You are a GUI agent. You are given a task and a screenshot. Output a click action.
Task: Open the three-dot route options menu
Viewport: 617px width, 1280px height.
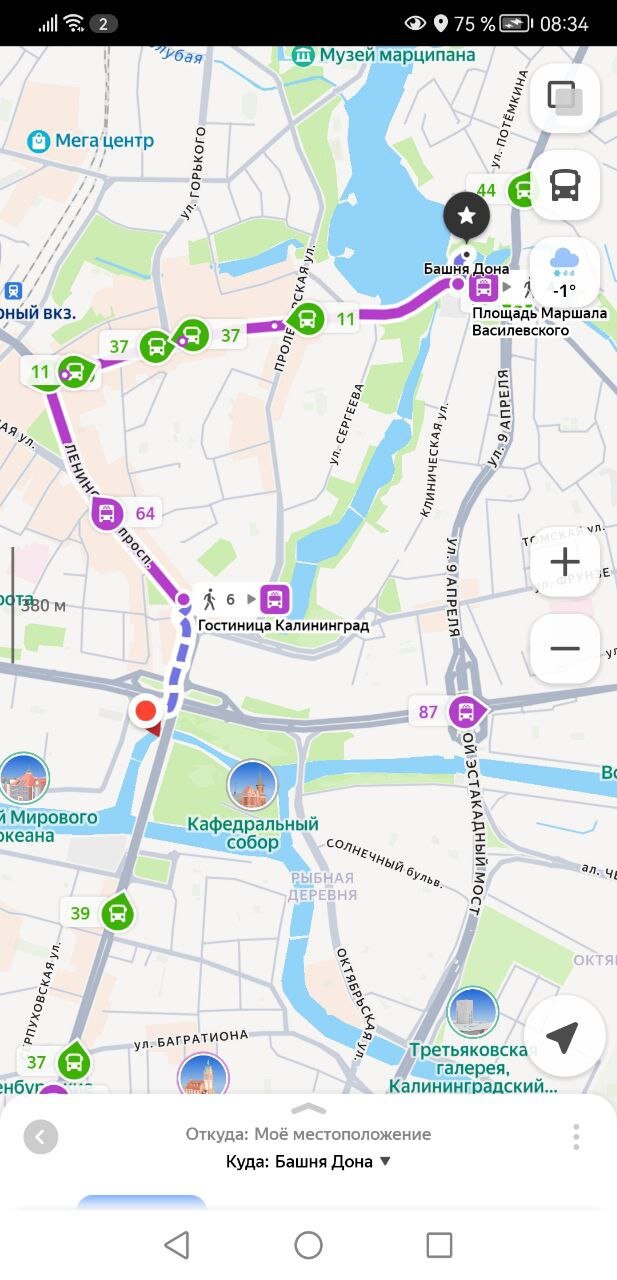[x=576, y=1137]
